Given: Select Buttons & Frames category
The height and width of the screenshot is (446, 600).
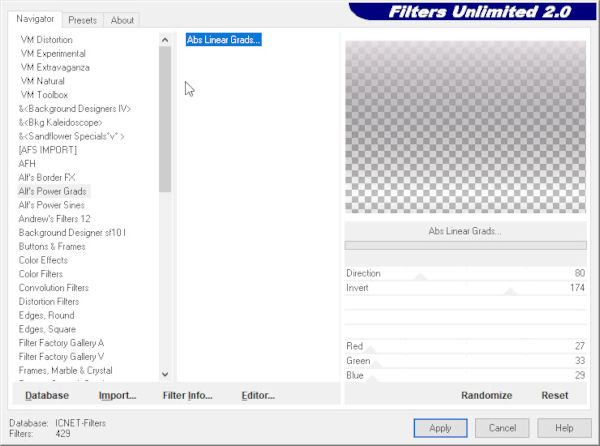Looking at the screenshot, I should click(x=52, y=246).
